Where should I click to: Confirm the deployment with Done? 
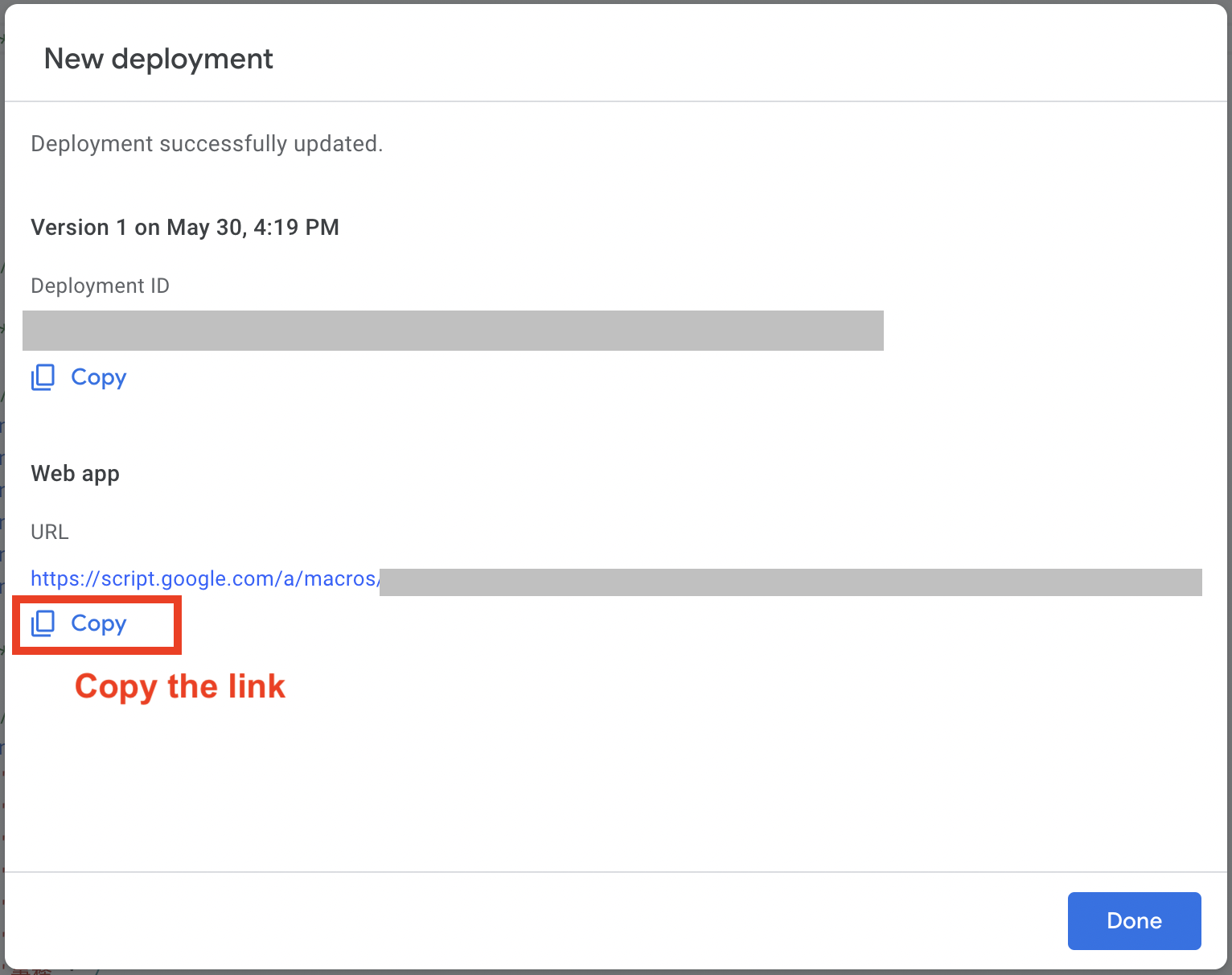pyautogui.click(x=1134, y=920)
